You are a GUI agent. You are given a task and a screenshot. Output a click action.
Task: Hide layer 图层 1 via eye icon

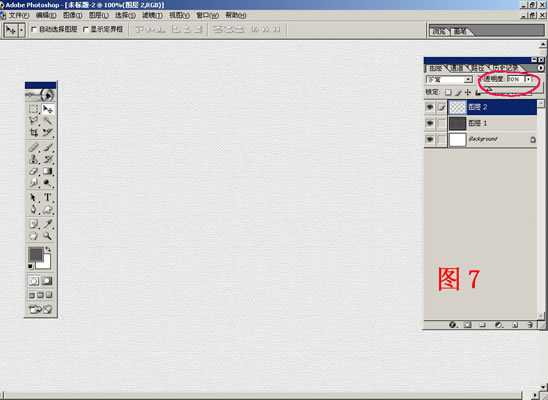(430, 123)
